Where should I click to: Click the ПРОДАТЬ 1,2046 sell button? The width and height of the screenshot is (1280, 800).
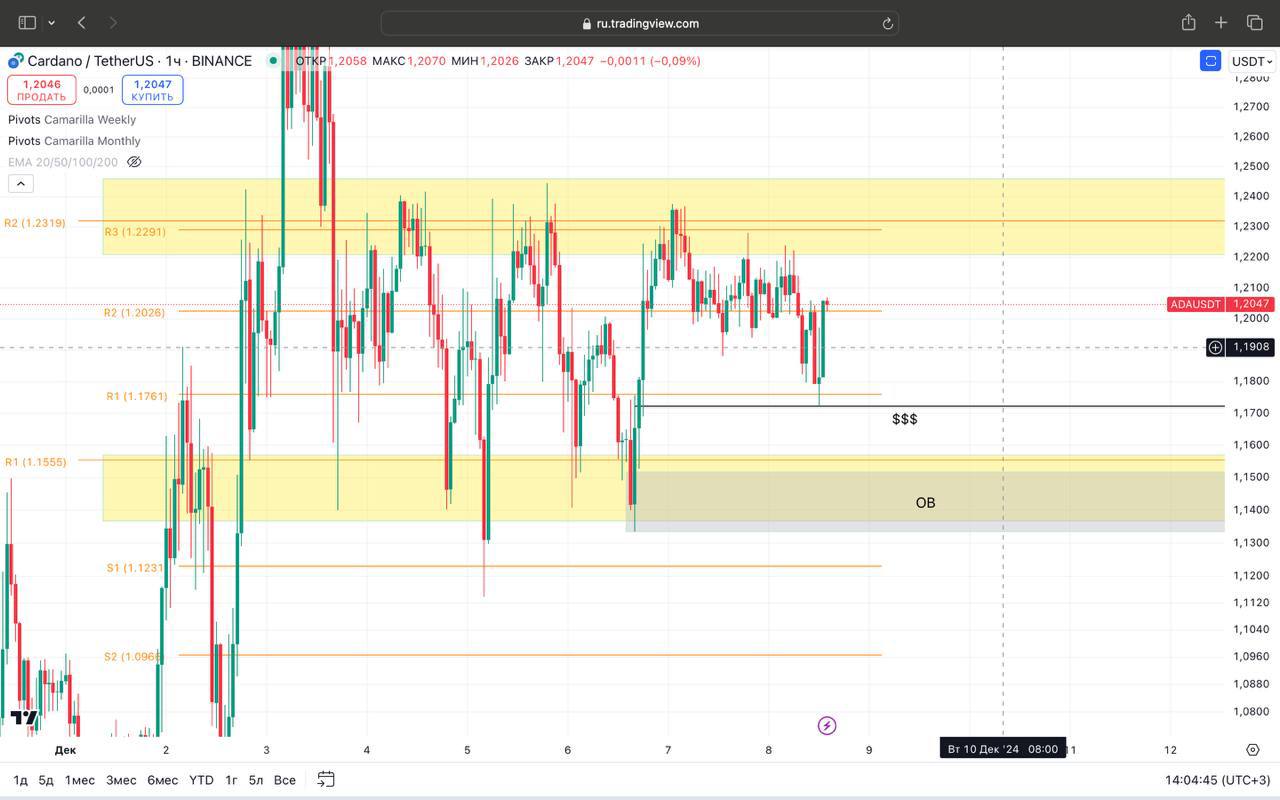(42, 90)
